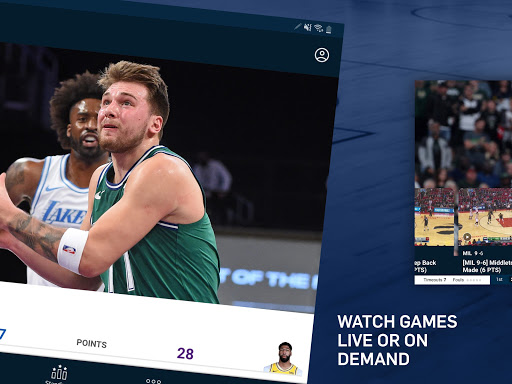The height and width of the screenshot is (384, 512).
Task: Tap the Watch Games Live or On Demand headline
Action: coord(397,340)
